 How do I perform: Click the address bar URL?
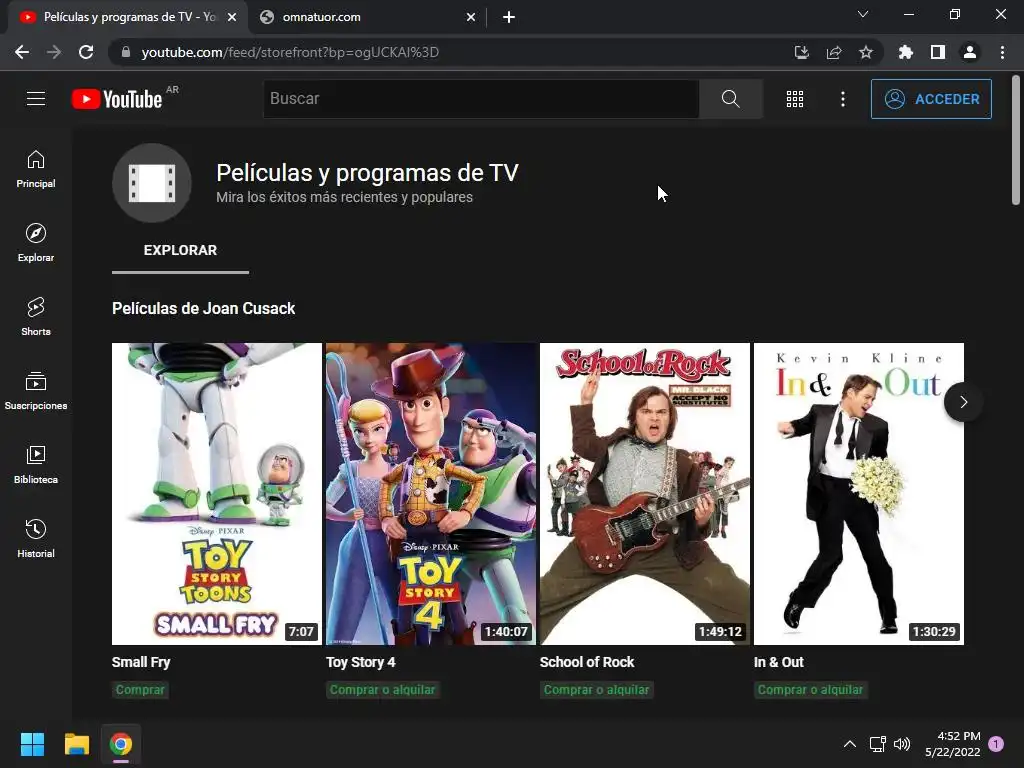[290, 52]
